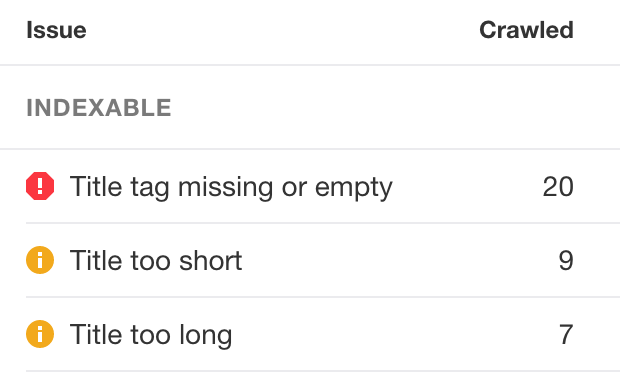
Task: Click the red error icon for missing title tag
Action: point(40,186)
